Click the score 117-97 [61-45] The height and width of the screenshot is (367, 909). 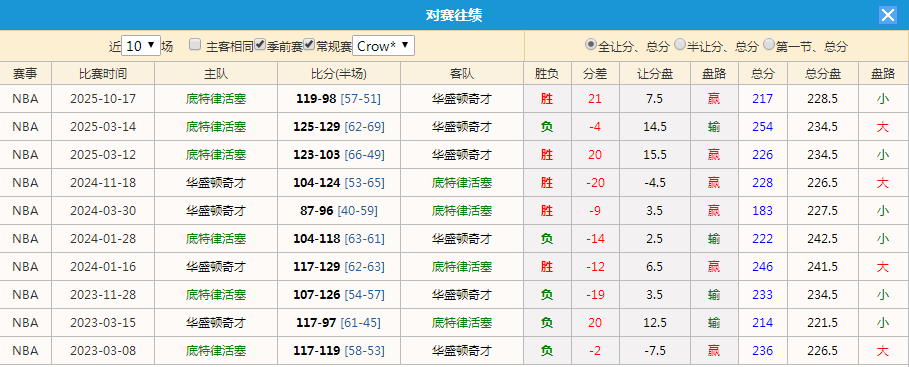[339, 322]
